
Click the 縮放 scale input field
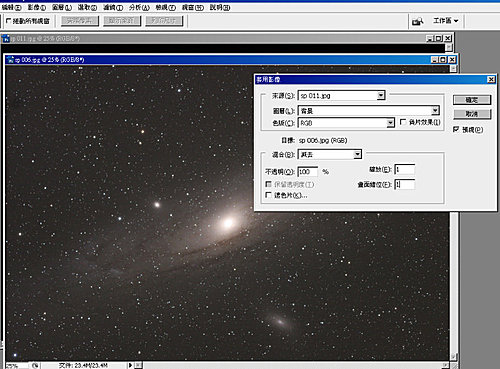(x=404, y=169)
